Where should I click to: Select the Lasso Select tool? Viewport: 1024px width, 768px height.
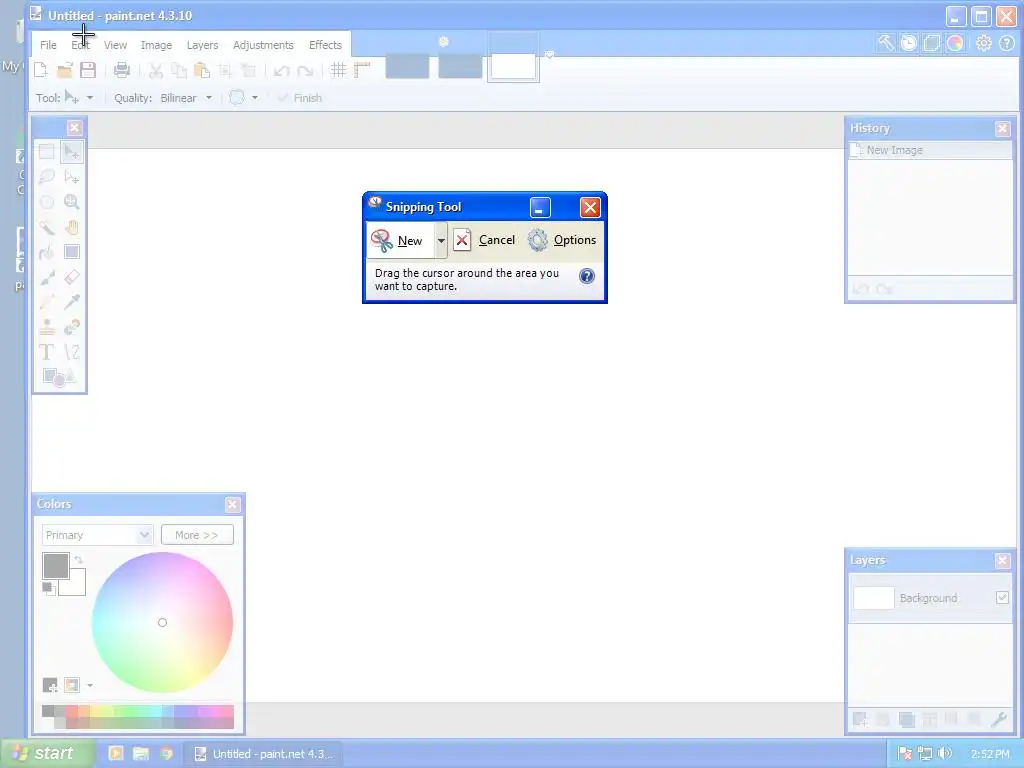click(46, 176)
